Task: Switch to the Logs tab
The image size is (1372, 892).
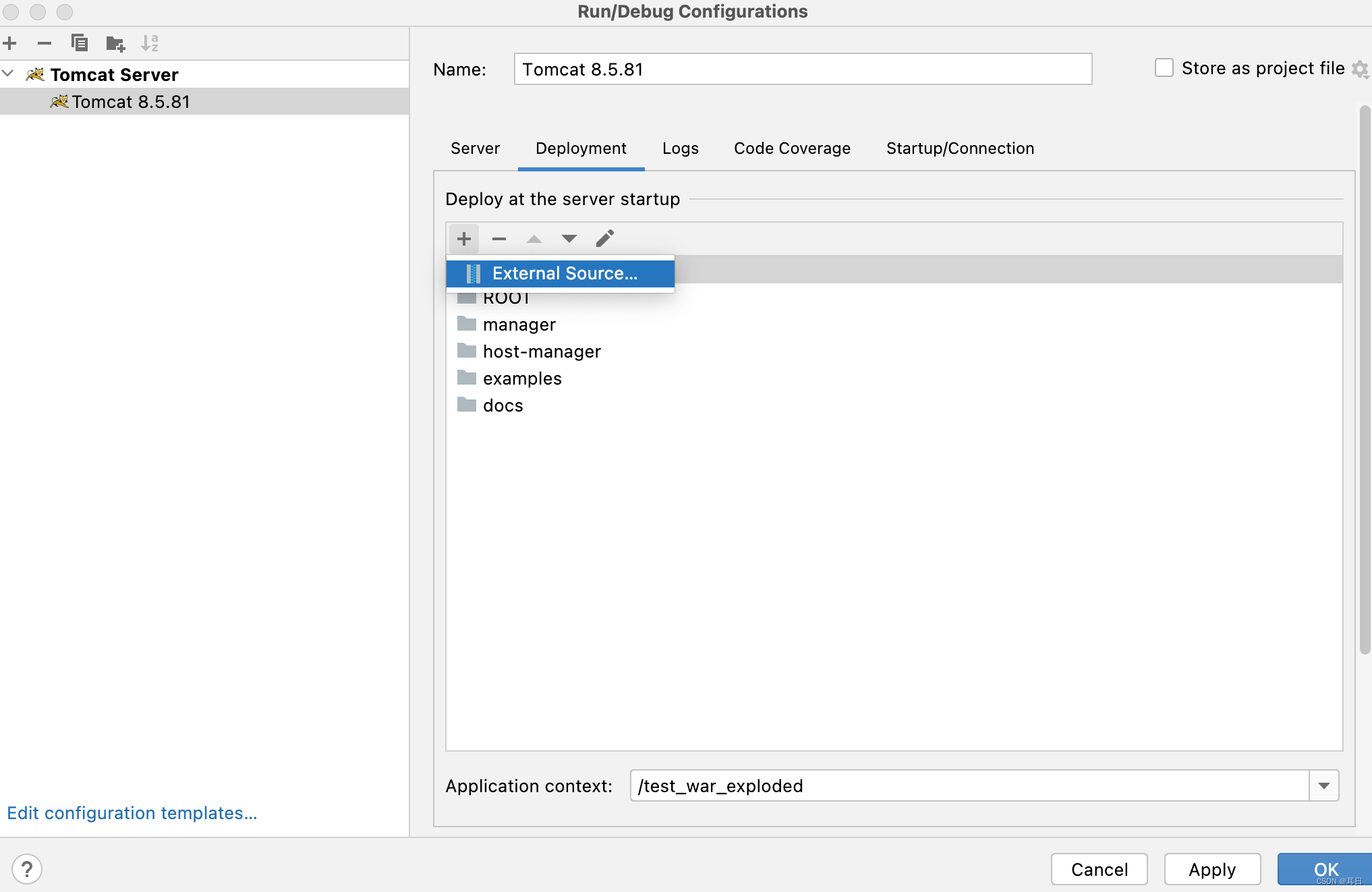Action: (679, 147)
